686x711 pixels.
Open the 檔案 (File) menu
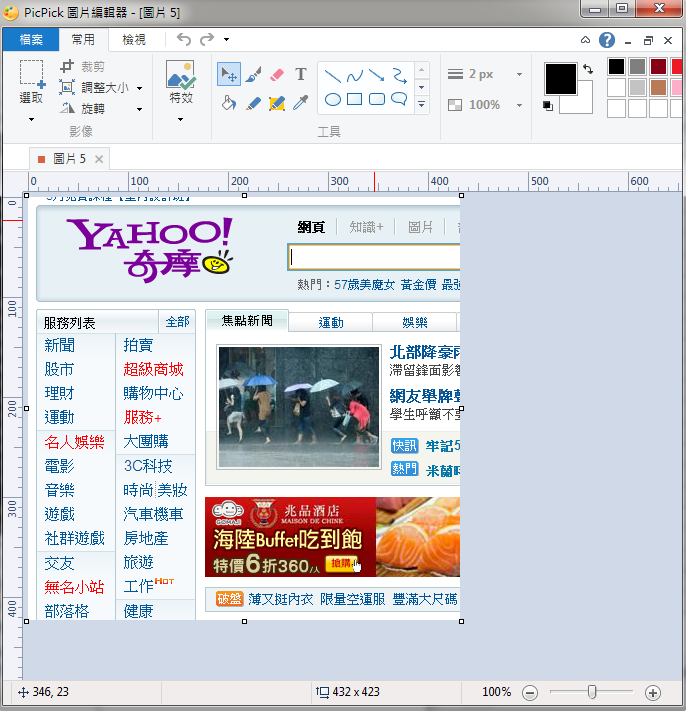pos(31,39)
